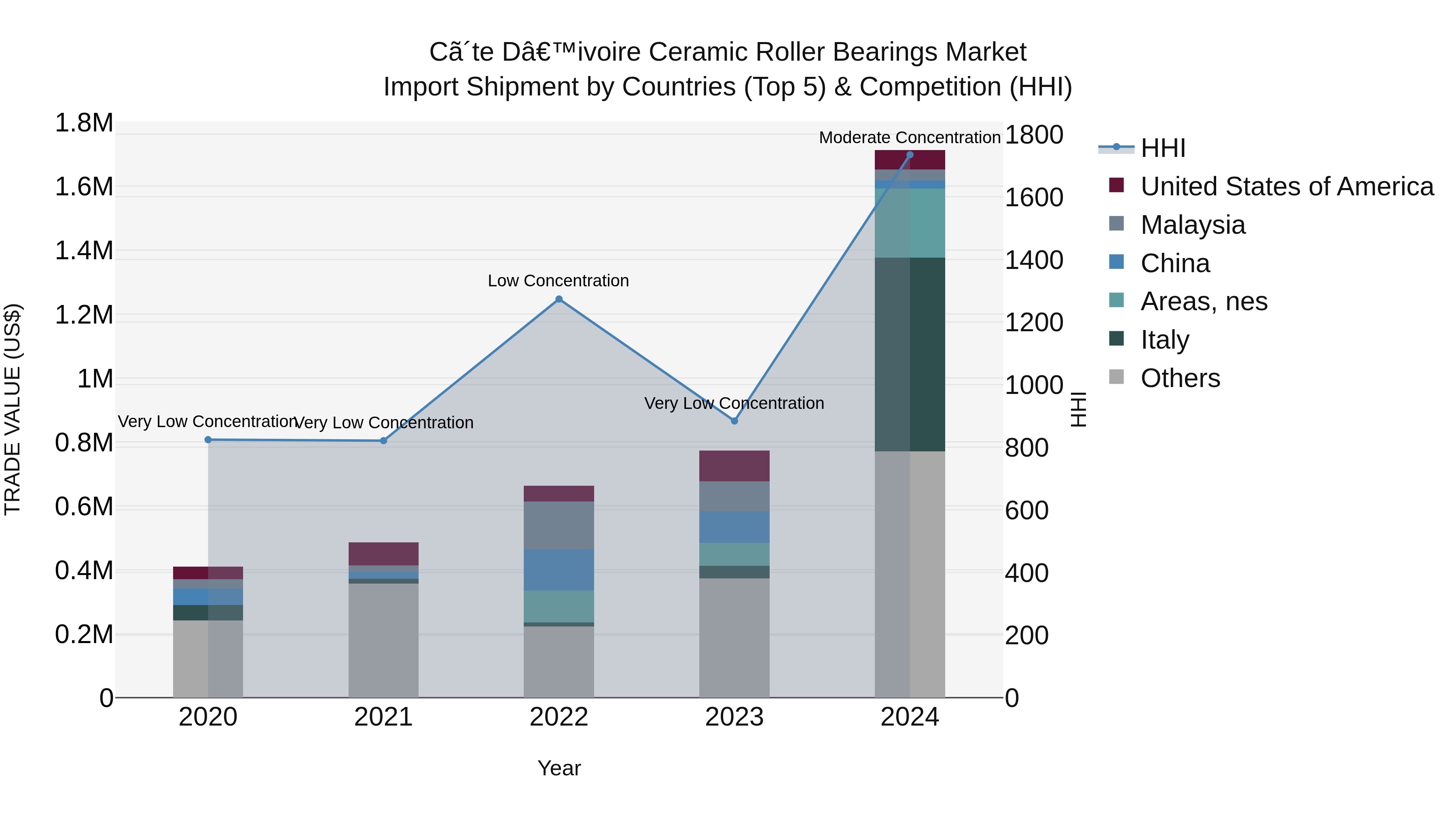Toggle the HHI legend entry
Screen dimensions: 1456x819
click(1142, 148)
